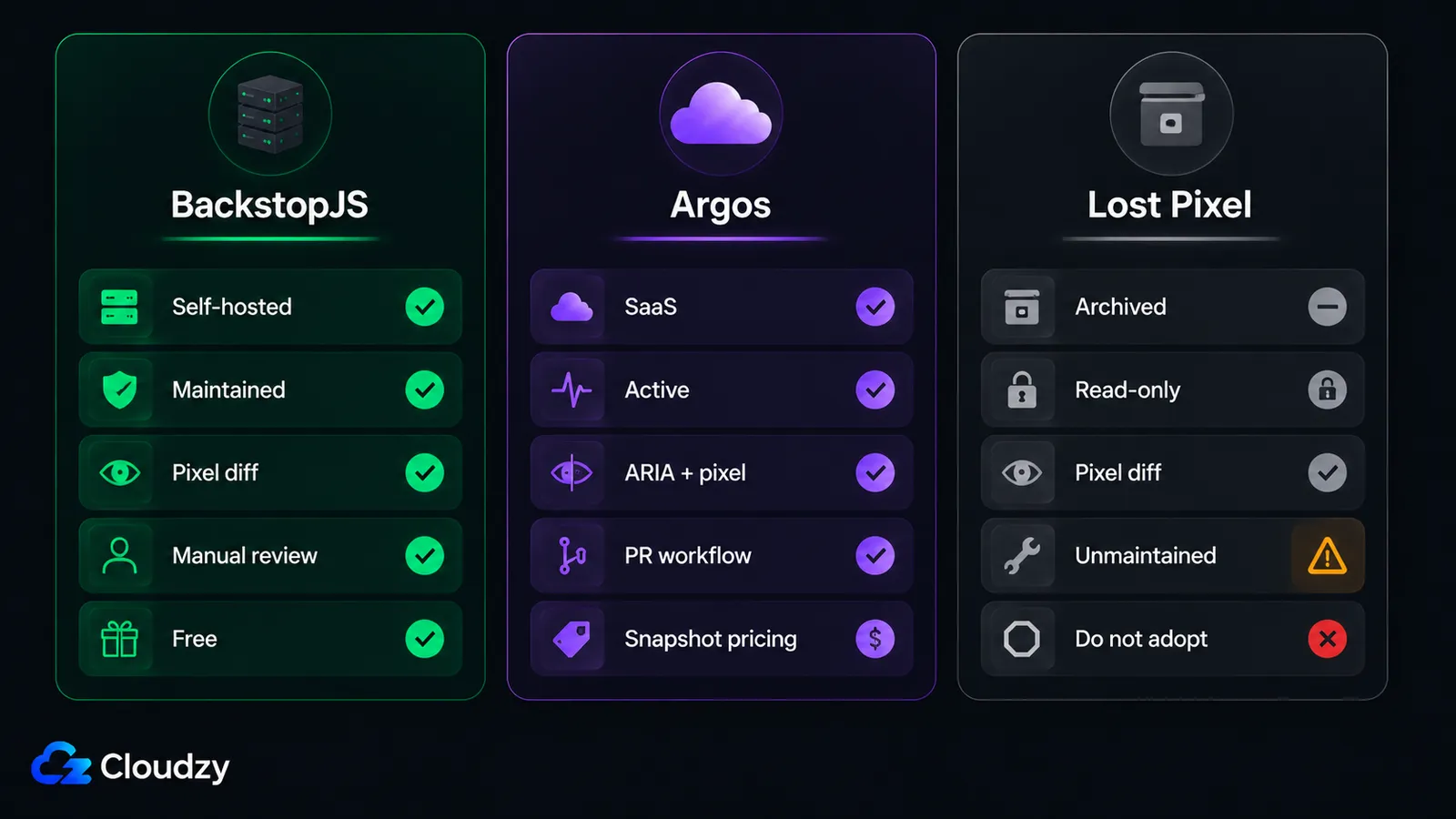Click the Argos purple cloud icon
Viewport: 1456px width, 819px height.
pos(721,113)
